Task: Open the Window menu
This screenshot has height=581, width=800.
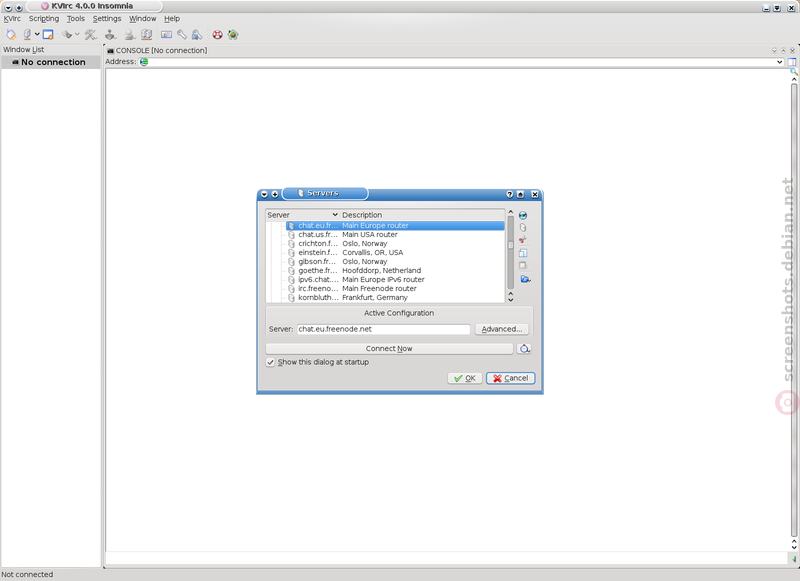Action: (x=142, y=19)
